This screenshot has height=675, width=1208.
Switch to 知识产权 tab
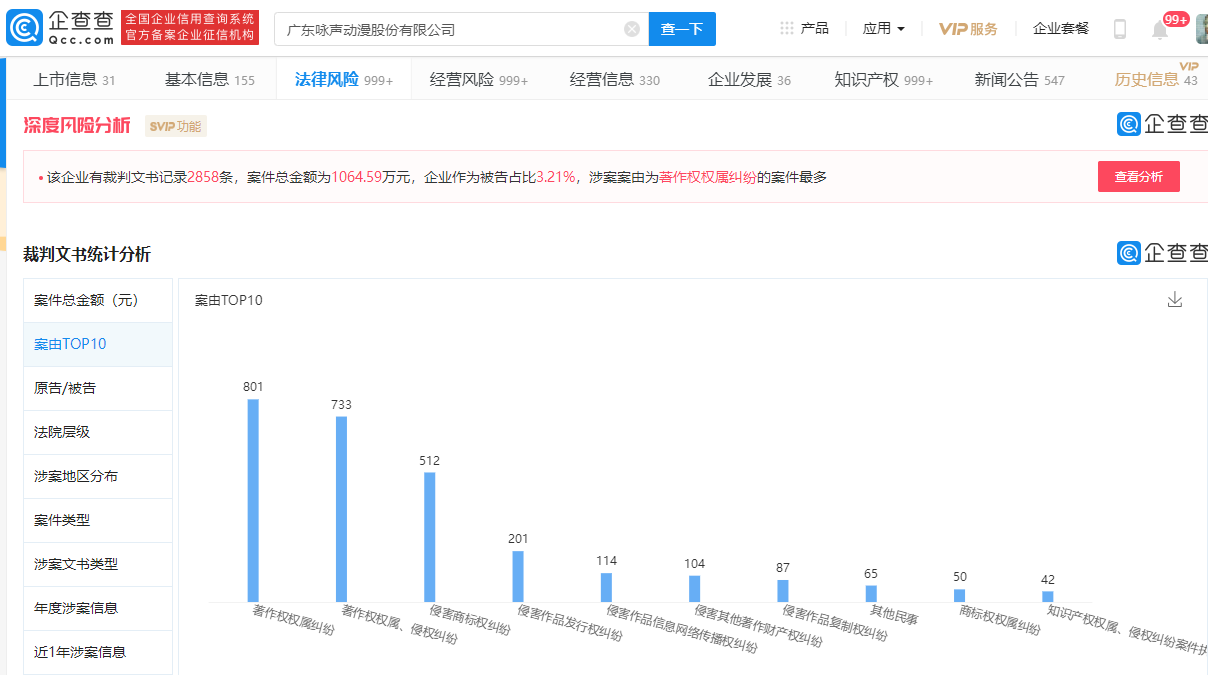884,80
